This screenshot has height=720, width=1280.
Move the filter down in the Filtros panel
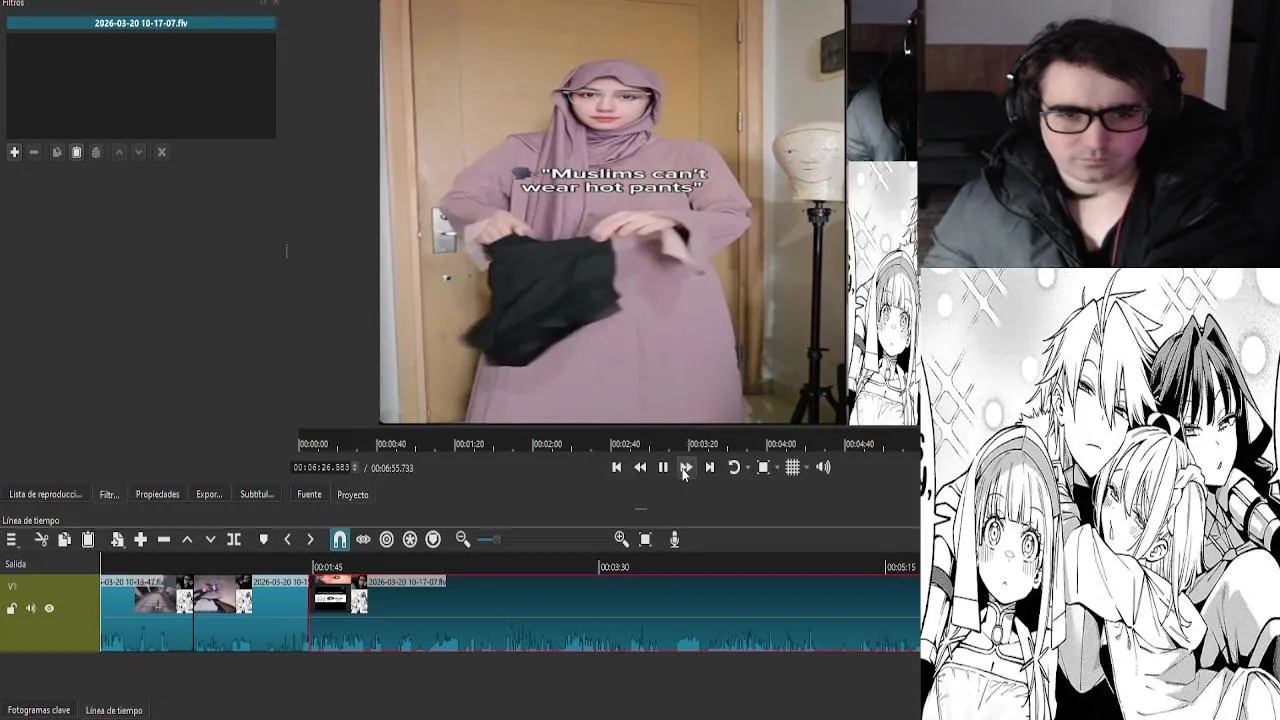[x=139, y=152]
